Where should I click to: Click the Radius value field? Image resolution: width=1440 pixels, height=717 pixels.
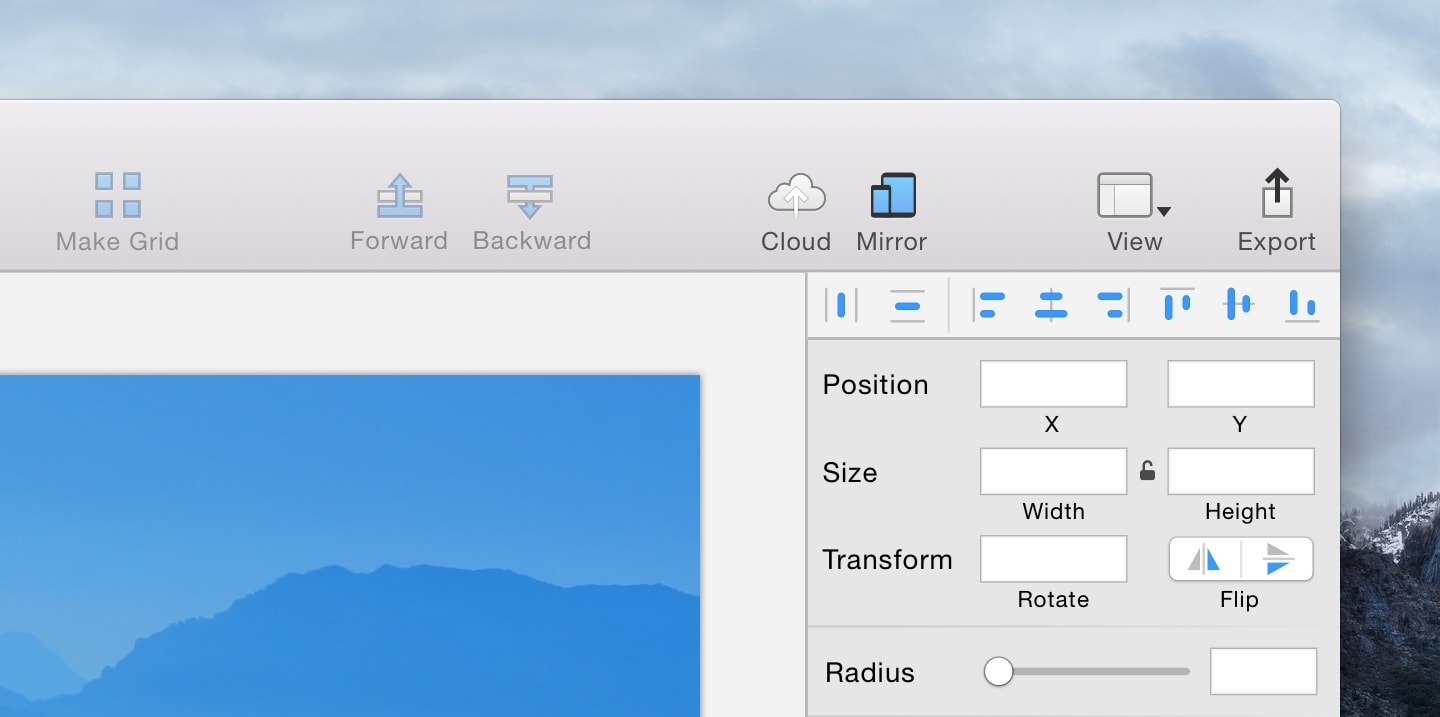pyautogui.click(x=1263, y=671)
